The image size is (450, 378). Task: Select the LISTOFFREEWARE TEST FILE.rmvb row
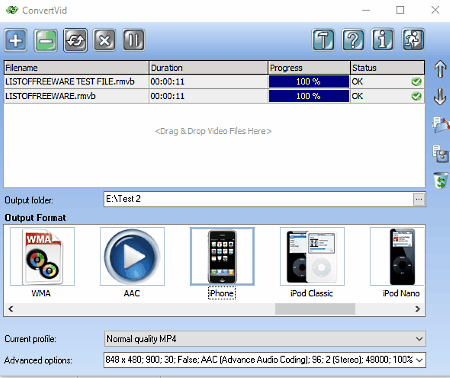point(214,82)
